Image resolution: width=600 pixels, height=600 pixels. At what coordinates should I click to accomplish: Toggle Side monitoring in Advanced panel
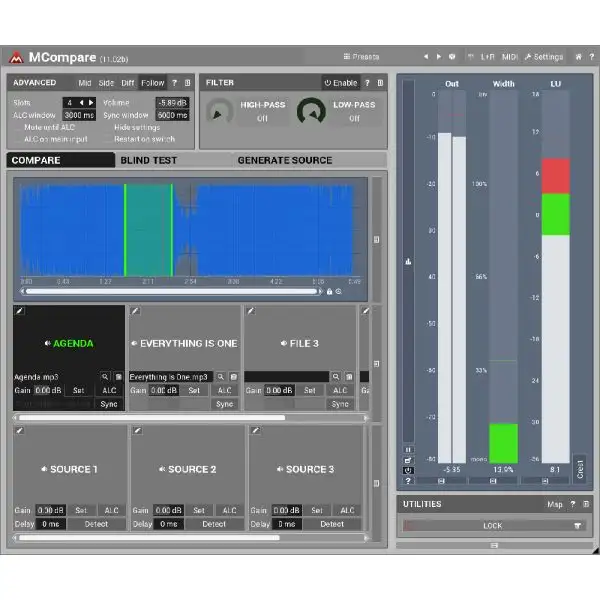coord(106,83)
